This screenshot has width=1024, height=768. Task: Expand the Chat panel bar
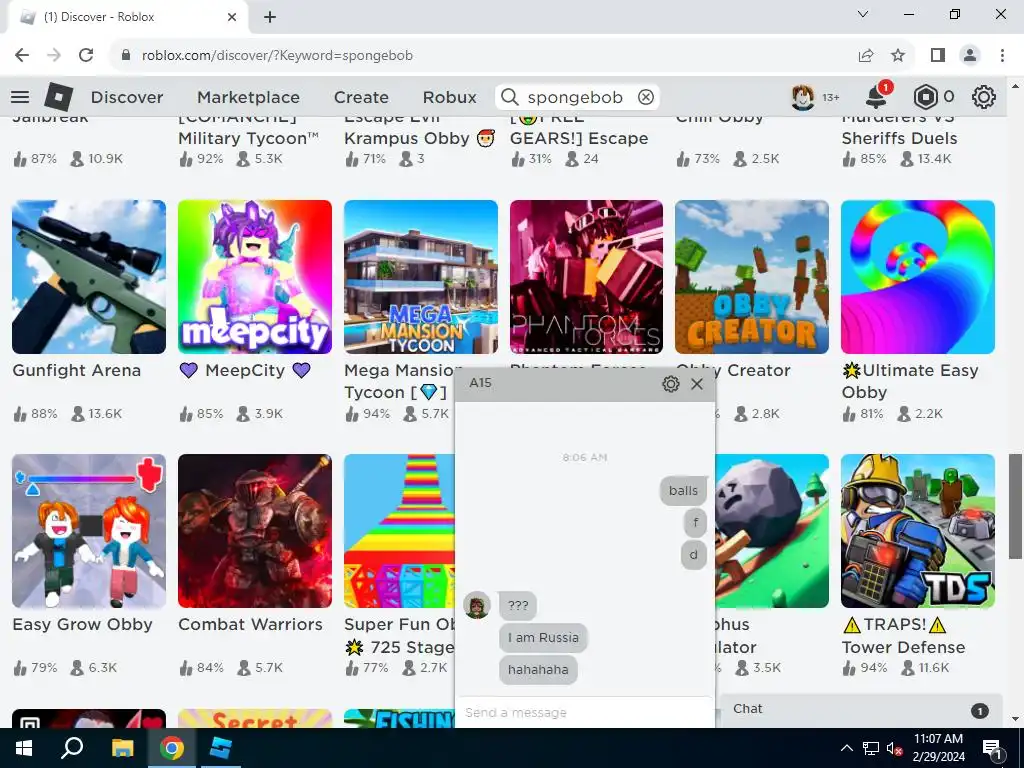(860, 710)
